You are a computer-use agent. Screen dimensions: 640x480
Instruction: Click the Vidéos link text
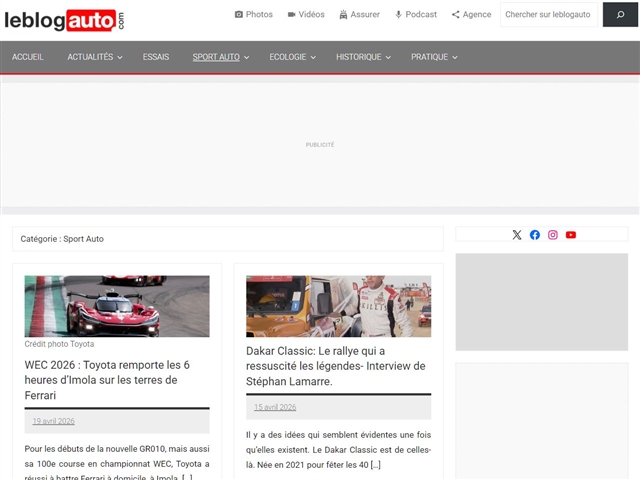tap(311, 15)
